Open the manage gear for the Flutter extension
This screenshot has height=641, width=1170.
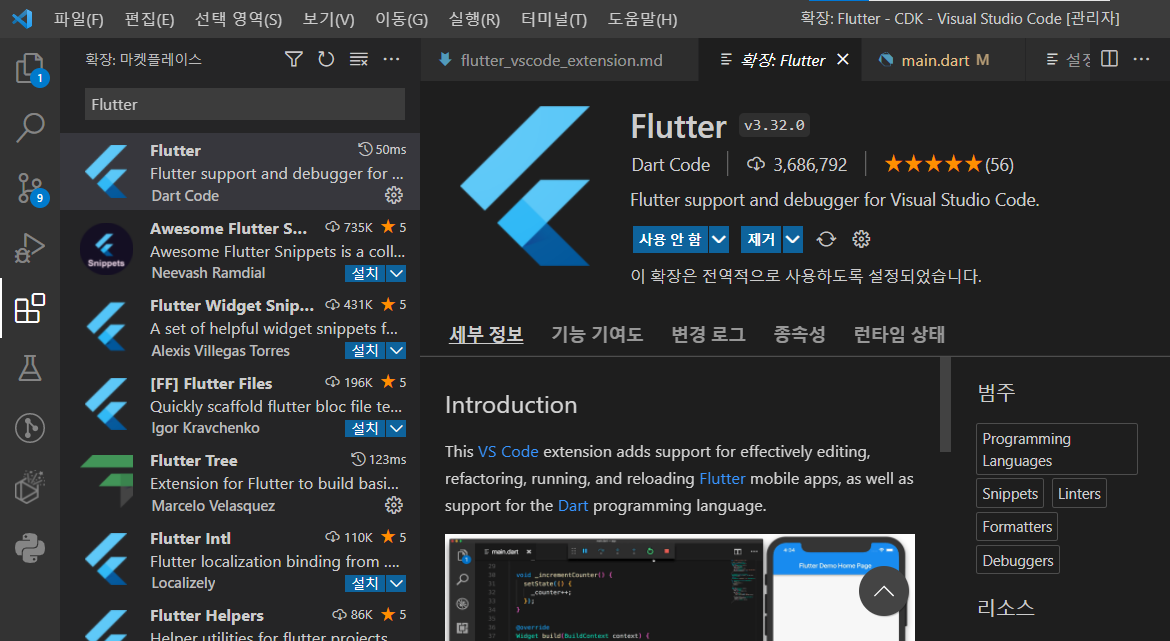394,197
